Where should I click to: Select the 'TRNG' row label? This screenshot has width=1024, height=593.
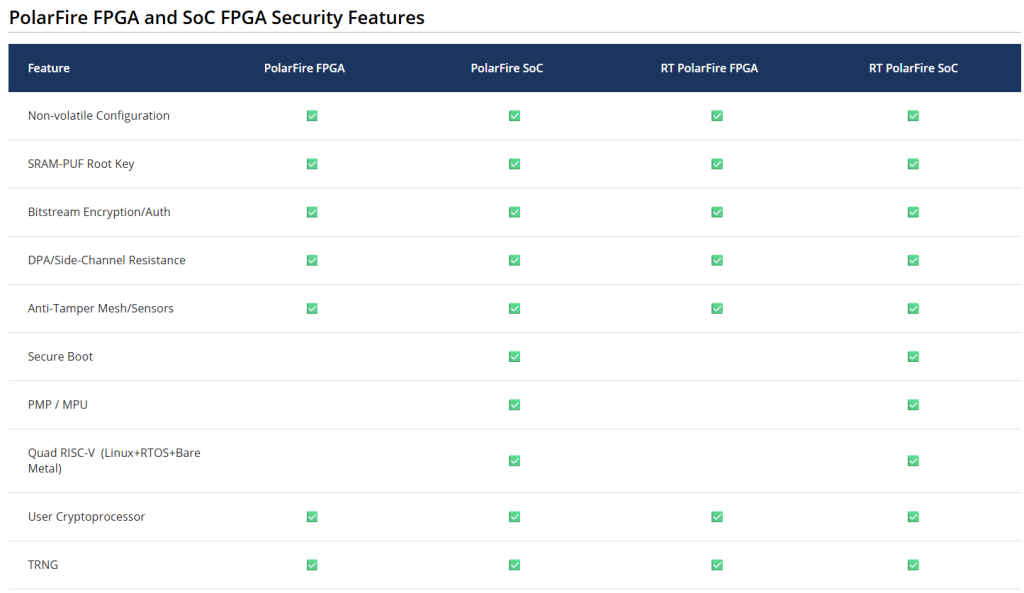[42, 565]
